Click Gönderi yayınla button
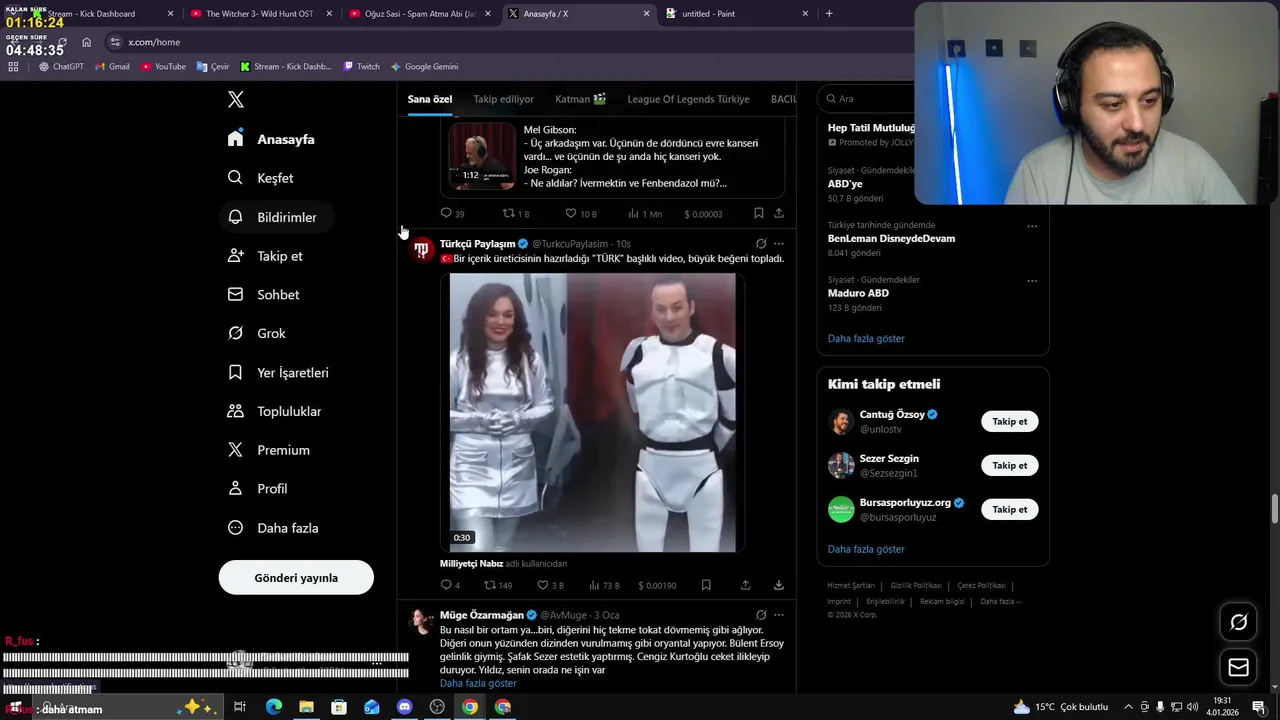 point(296,578)
